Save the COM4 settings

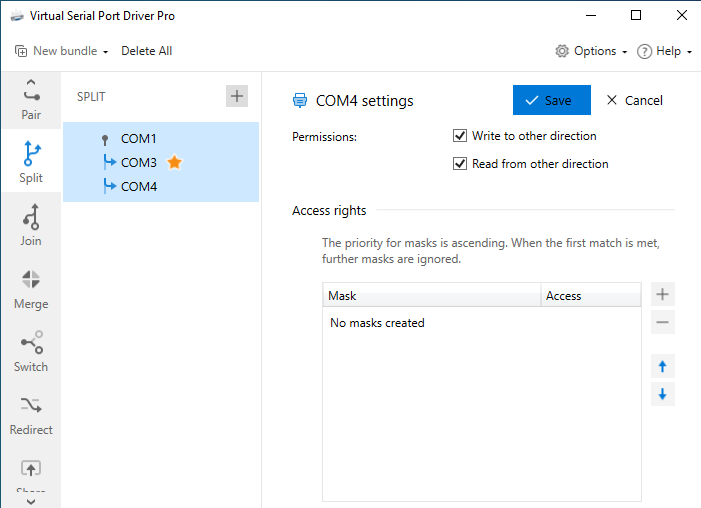click(552, 100)
